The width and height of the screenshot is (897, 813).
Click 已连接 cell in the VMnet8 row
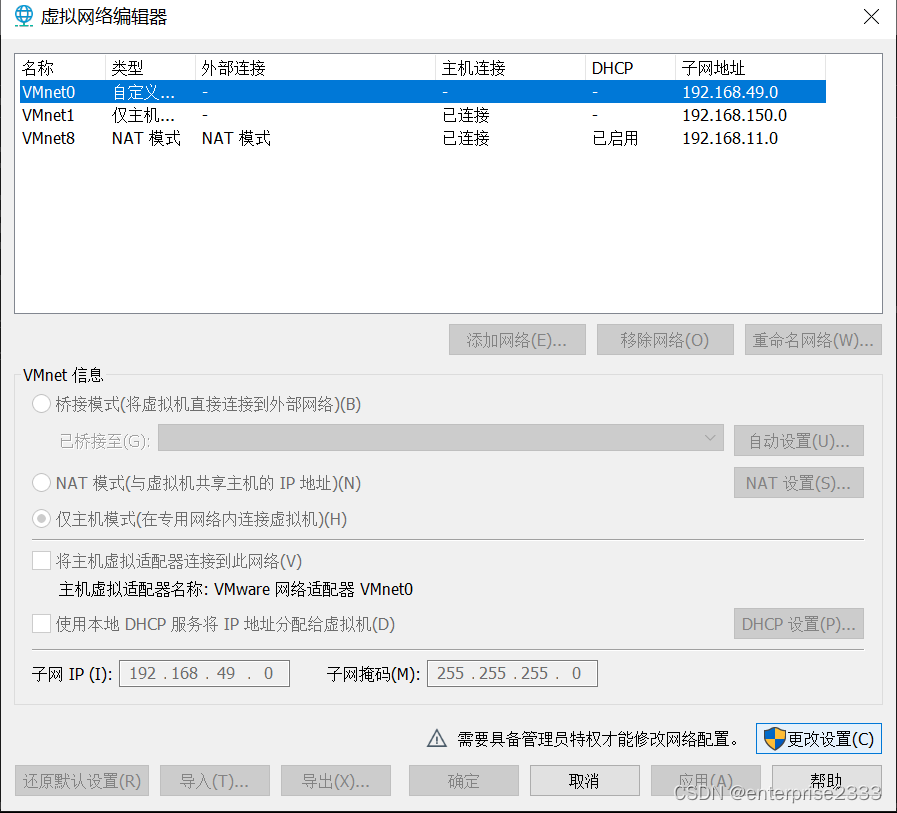(x=466, y=138)
